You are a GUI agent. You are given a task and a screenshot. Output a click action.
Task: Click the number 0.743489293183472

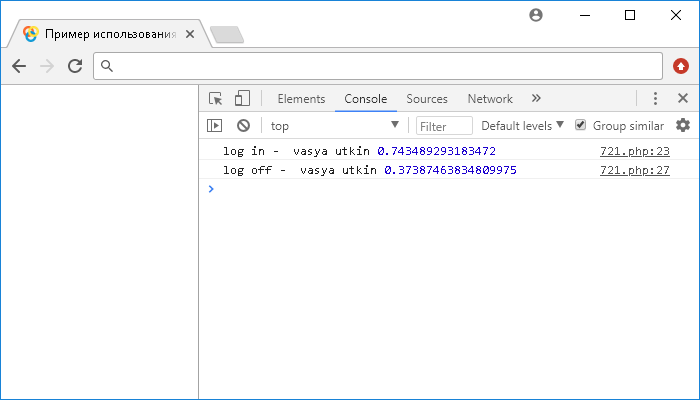pyautogui.click(x=437, y=151)
